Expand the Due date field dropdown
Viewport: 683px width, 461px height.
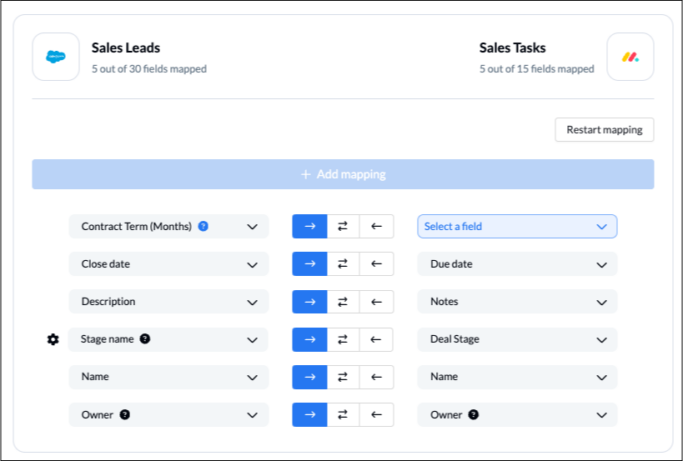[516, 264]
